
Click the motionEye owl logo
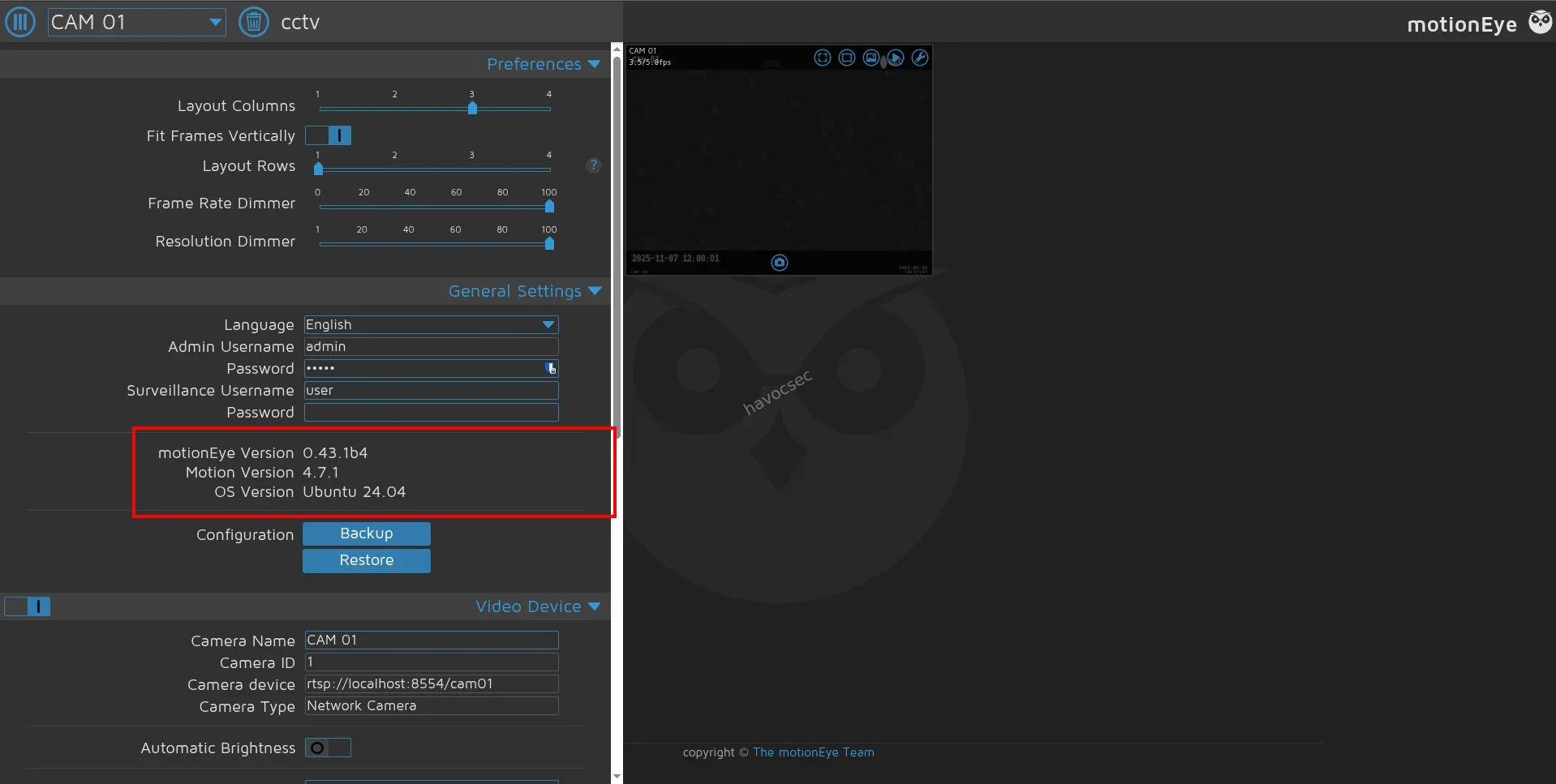[x=1540, y=22]
